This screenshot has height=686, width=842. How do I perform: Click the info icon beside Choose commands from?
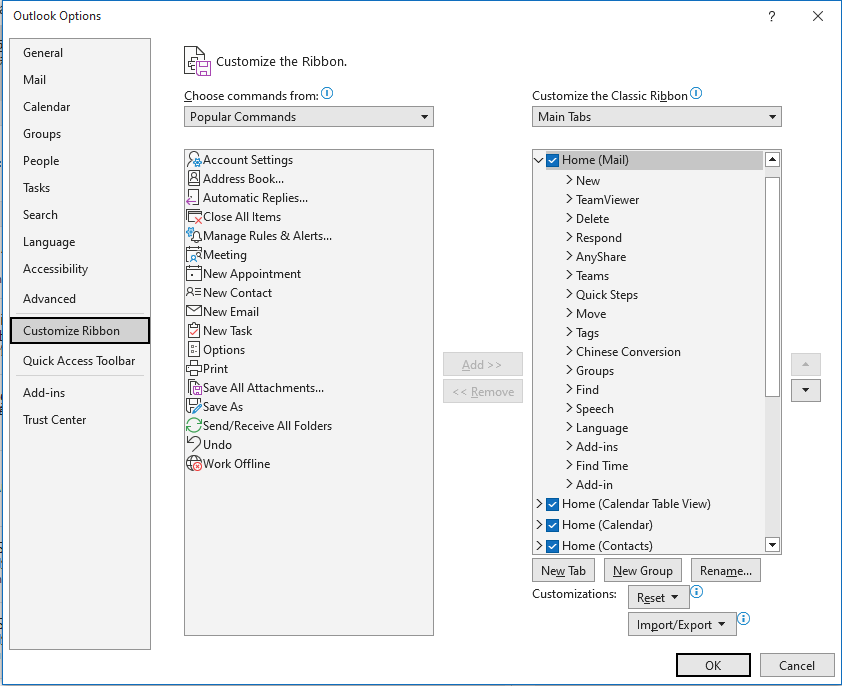coord(326,93)
